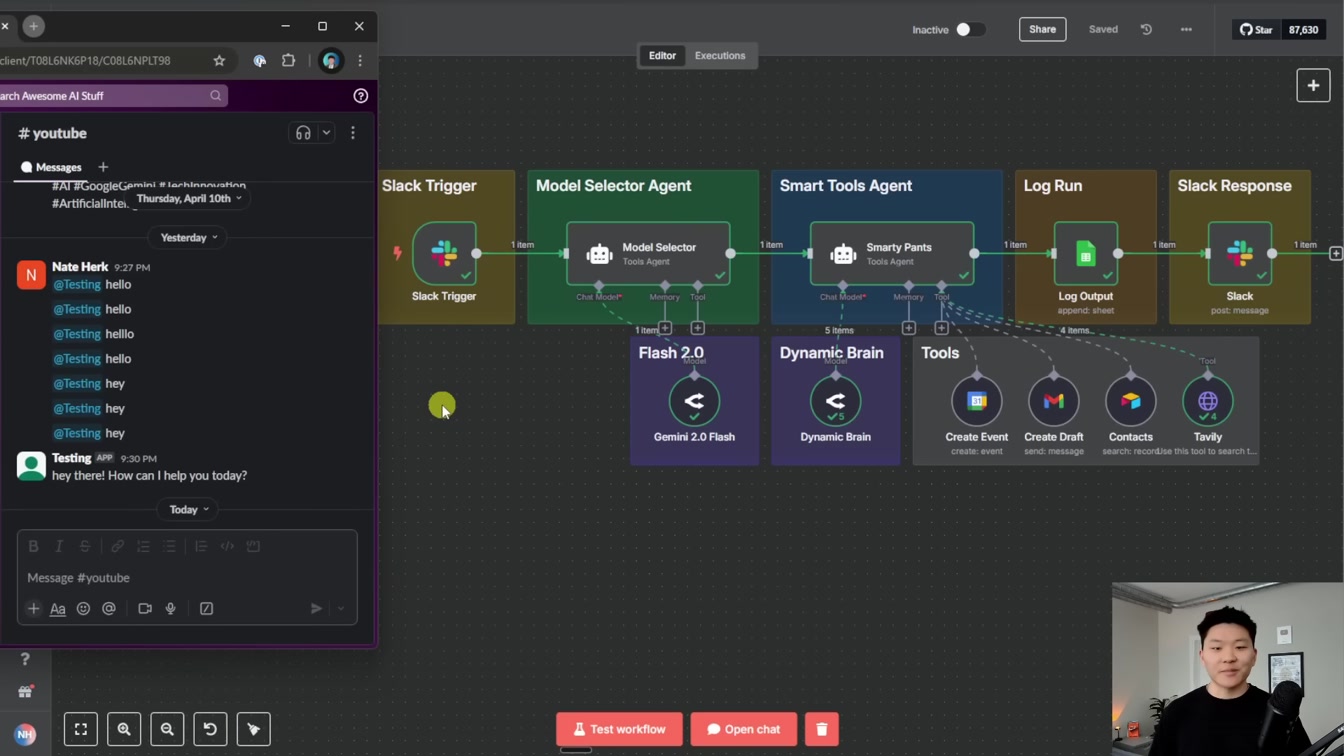This screenshot has height=756, width=1344.
Task: Open the Nate Herk profile name
Action: coord(80,267)
